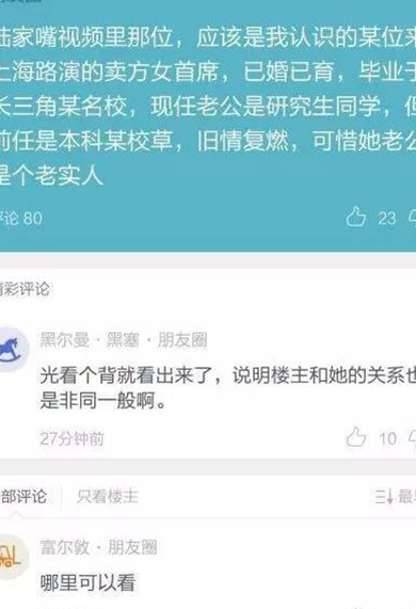Open the rocking horse avatar profile

[12, 349]
